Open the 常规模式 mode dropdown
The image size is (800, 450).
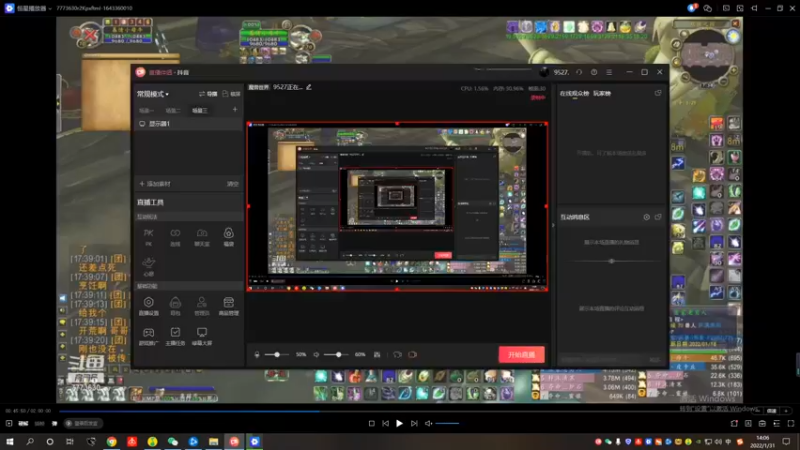coord(153,94)
